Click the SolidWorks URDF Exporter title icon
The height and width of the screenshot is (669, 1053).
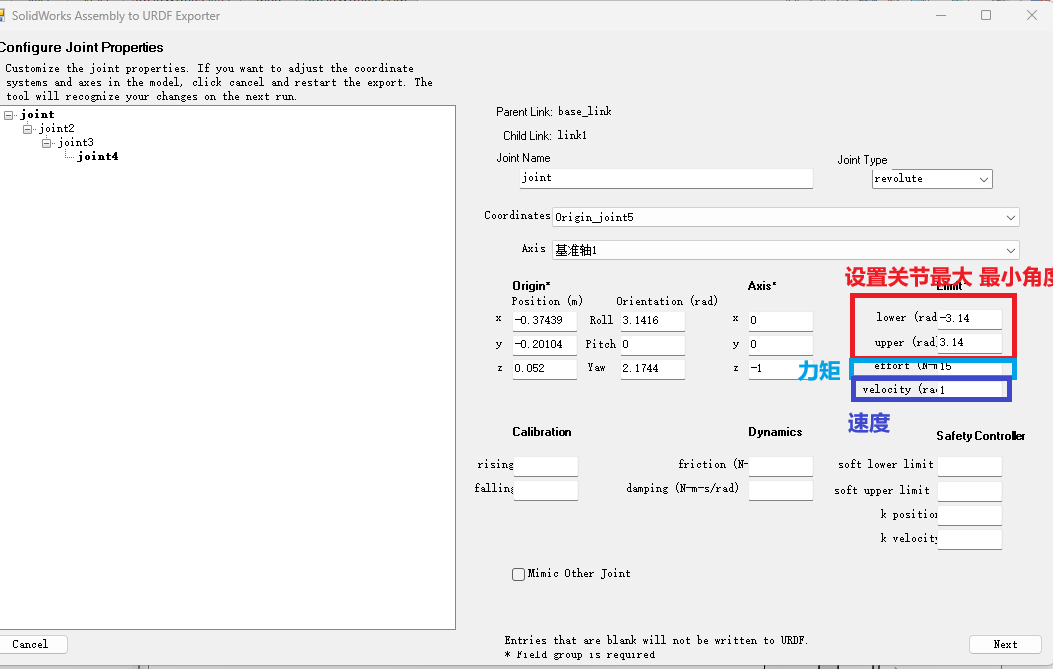coord(2,15)
